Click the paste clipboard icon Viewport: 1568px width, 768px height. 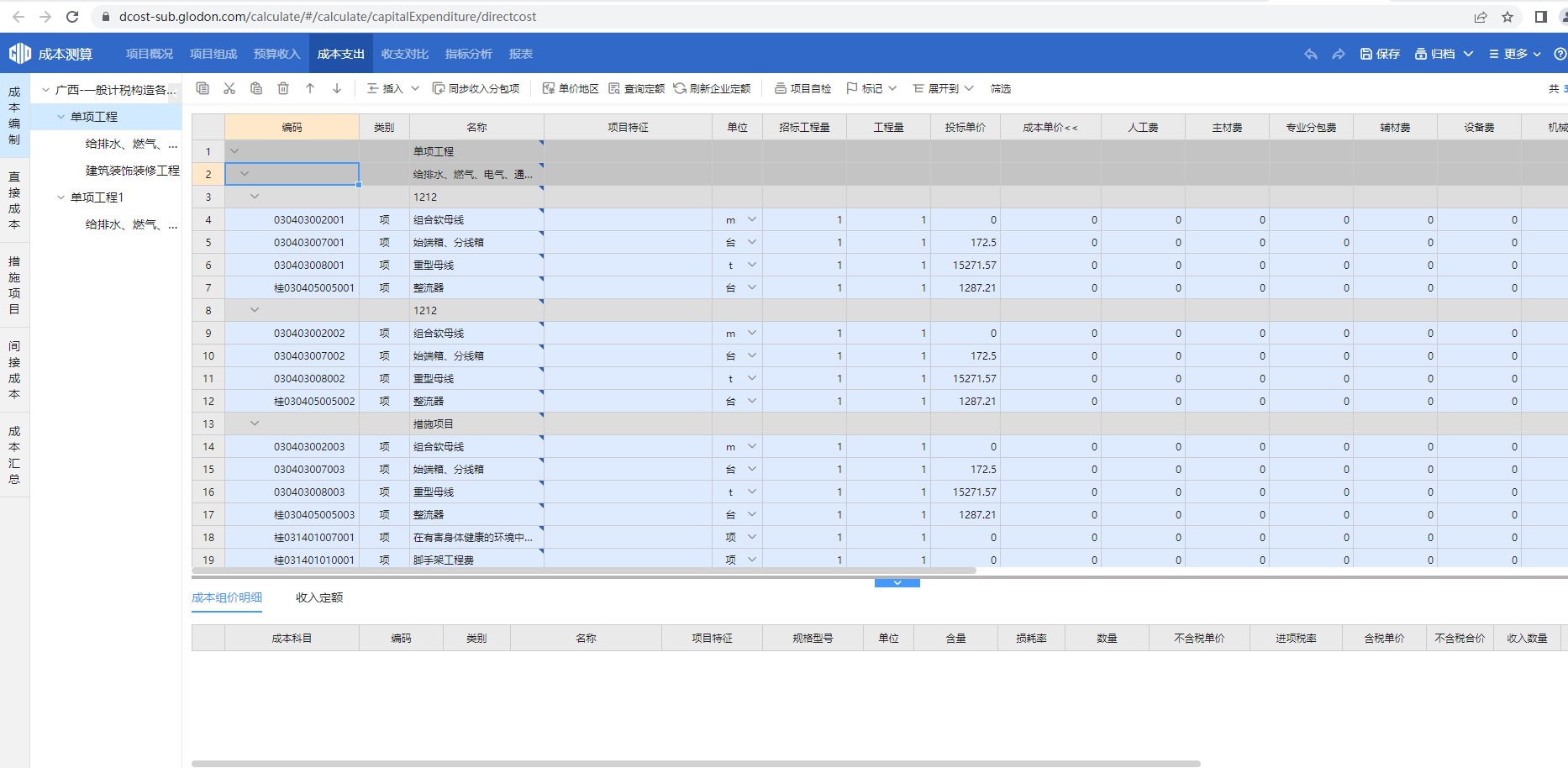click(x=256, y=88)
